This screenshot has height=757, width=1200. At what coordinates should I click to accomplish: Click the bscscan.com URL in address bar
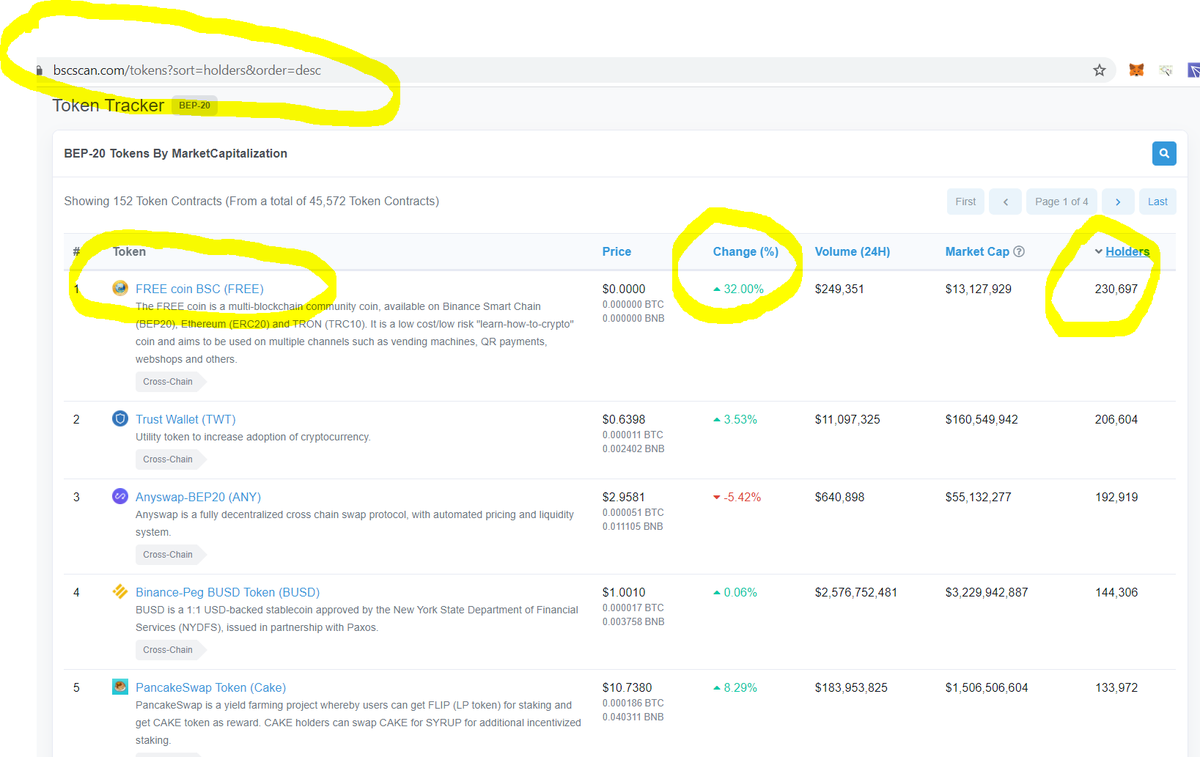point(186,71)
